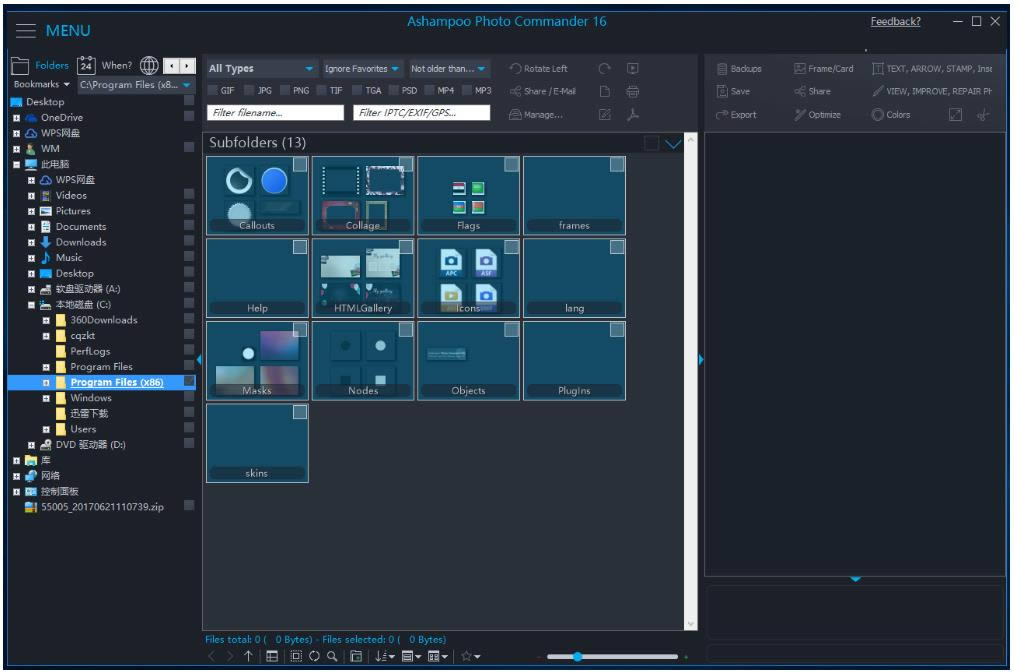The image size is (1014, 672).
Task: Open the HTMLGallery subfolder thumbnail
Action: click(363, 277)
